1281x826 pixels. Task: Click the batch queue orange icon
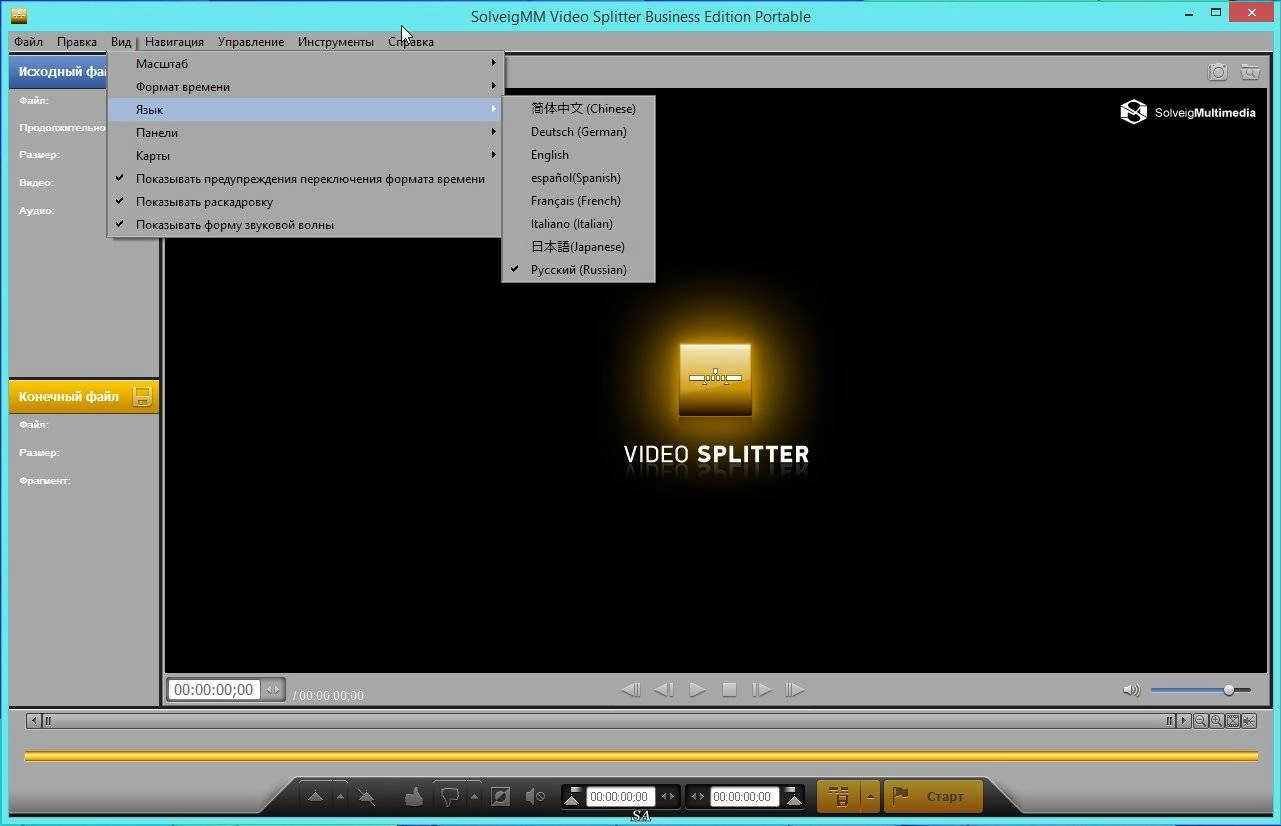coord(839,797)
